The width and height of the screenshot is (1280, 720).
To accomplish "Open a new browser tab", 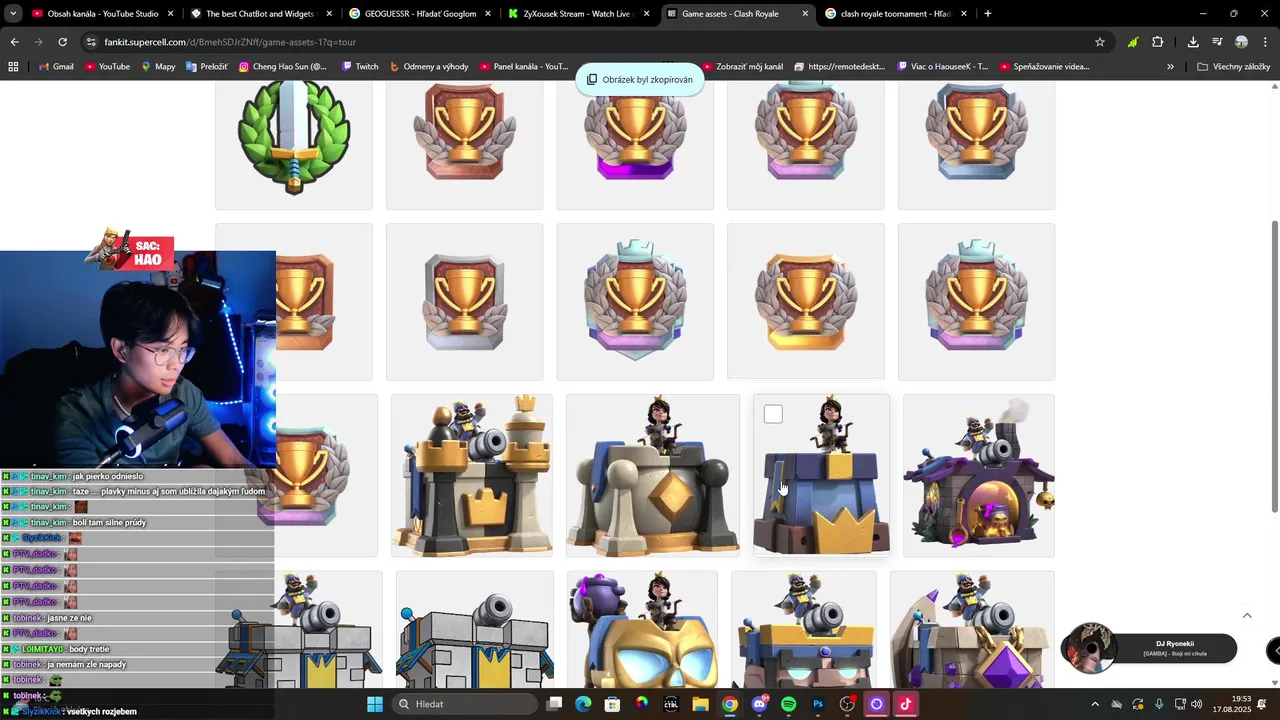I will [x=988, y=14].
